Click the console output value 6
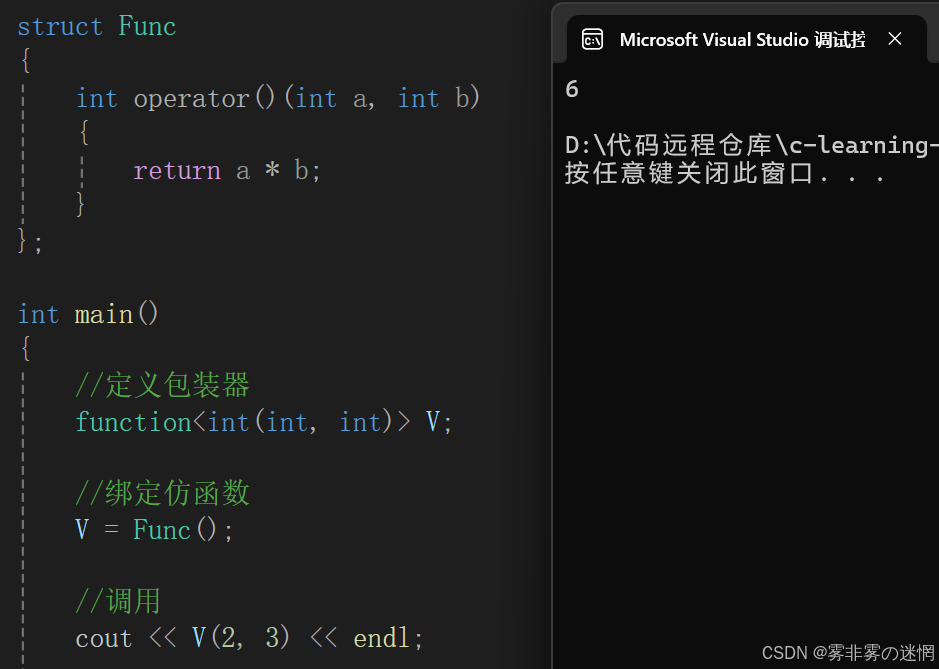Screen dimensions: 939x669 click(572, 89)
